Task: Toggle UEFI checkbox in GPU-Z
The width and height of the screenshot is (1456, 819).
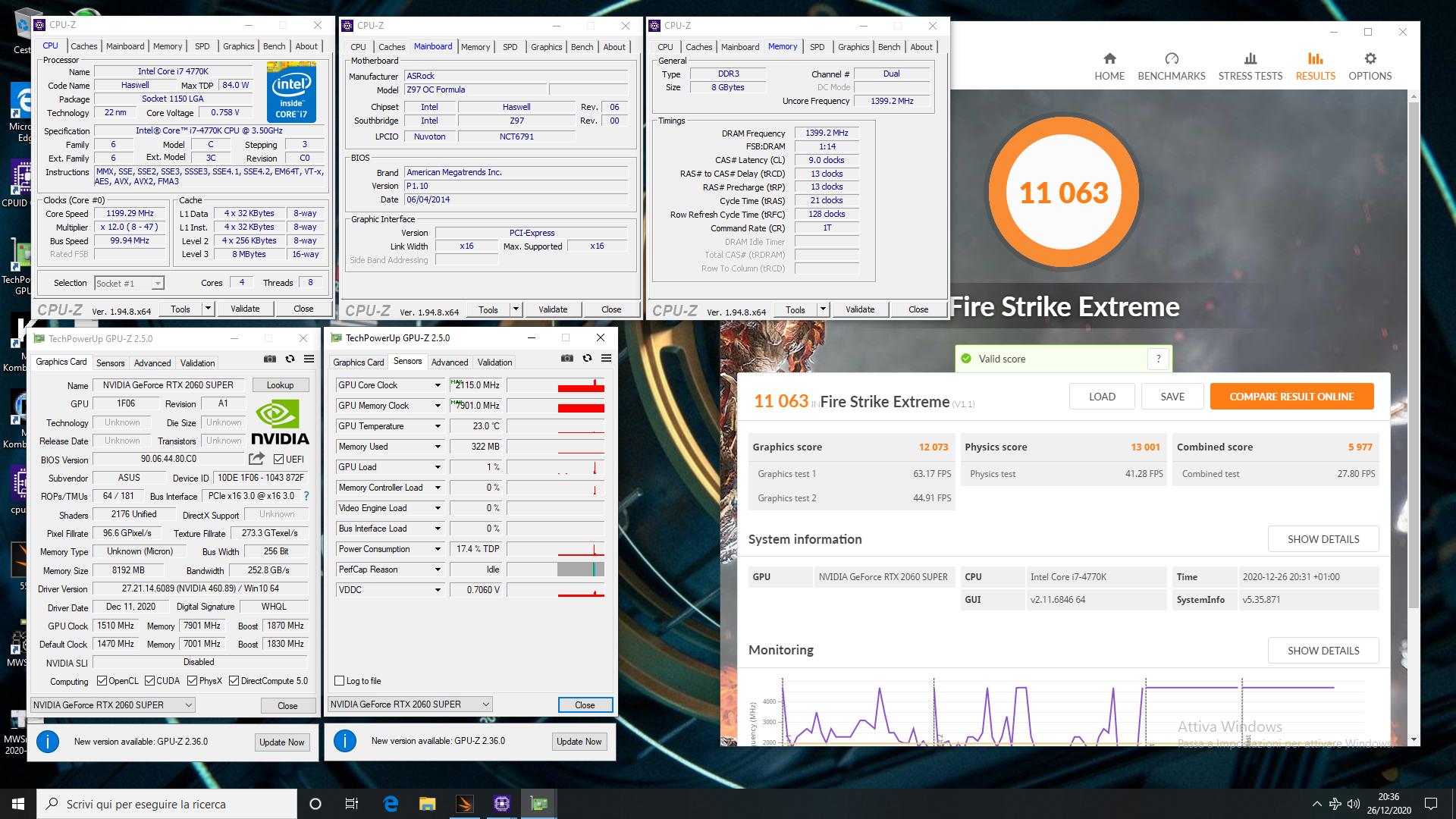Action: coord(278,460)
